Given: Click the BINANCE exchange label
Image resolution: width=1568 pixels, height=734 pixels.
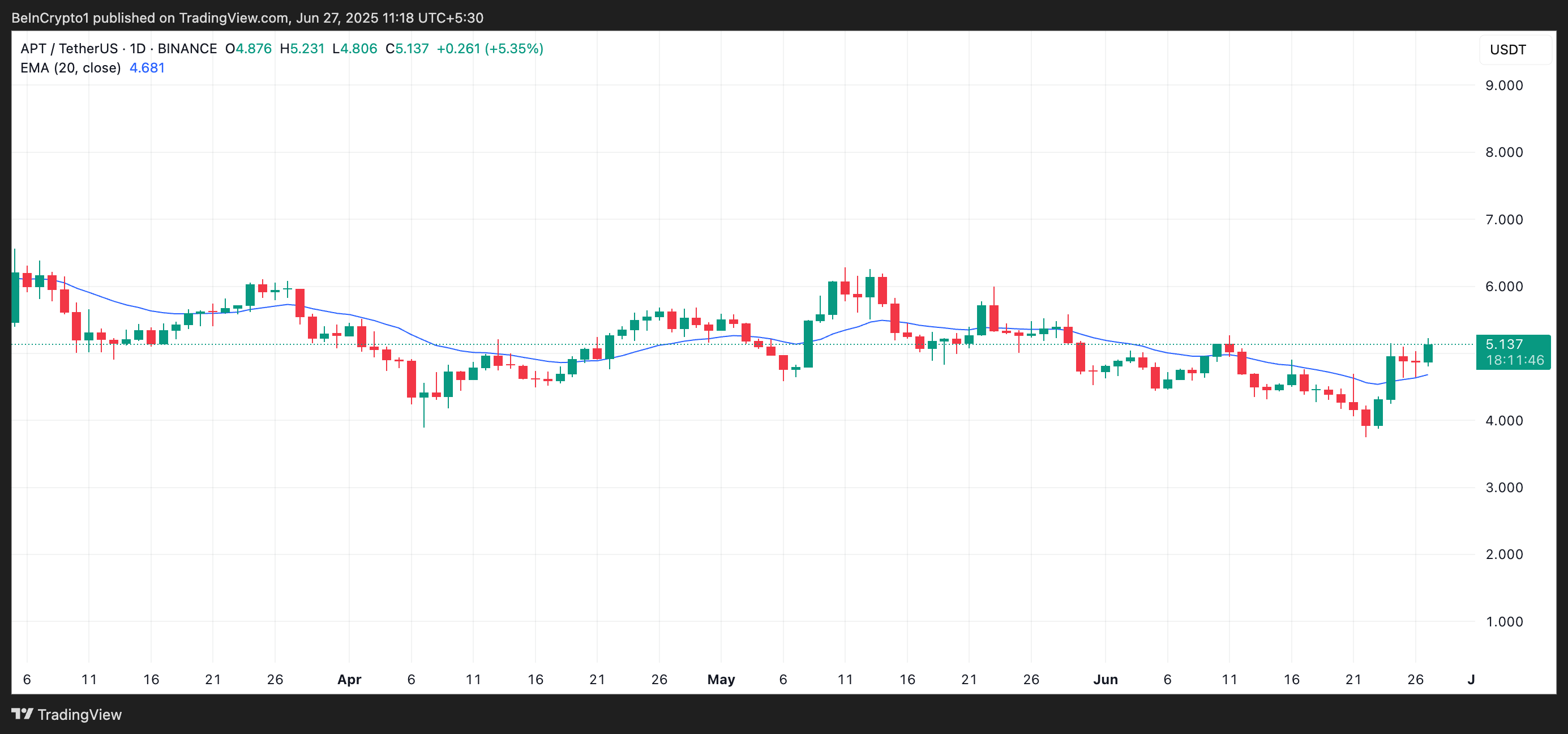Looking at the screenshot, I should pyautogui.click(x=187, y=49).
